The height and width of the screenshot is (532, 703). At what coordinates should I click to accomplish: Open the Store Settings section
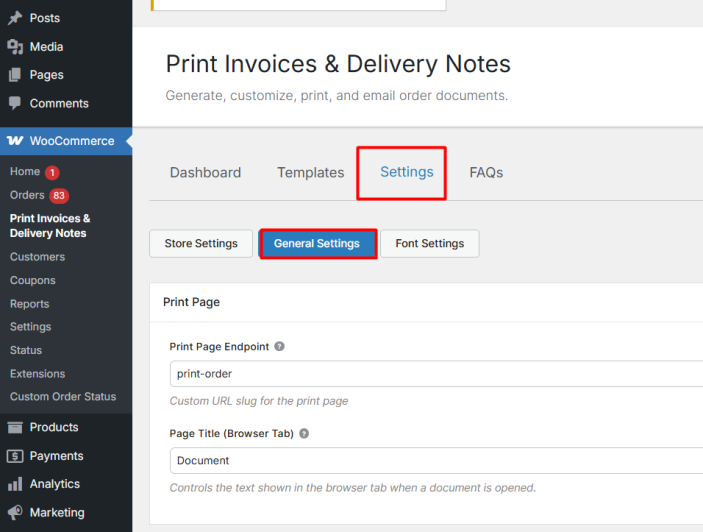tap(201, 244)
